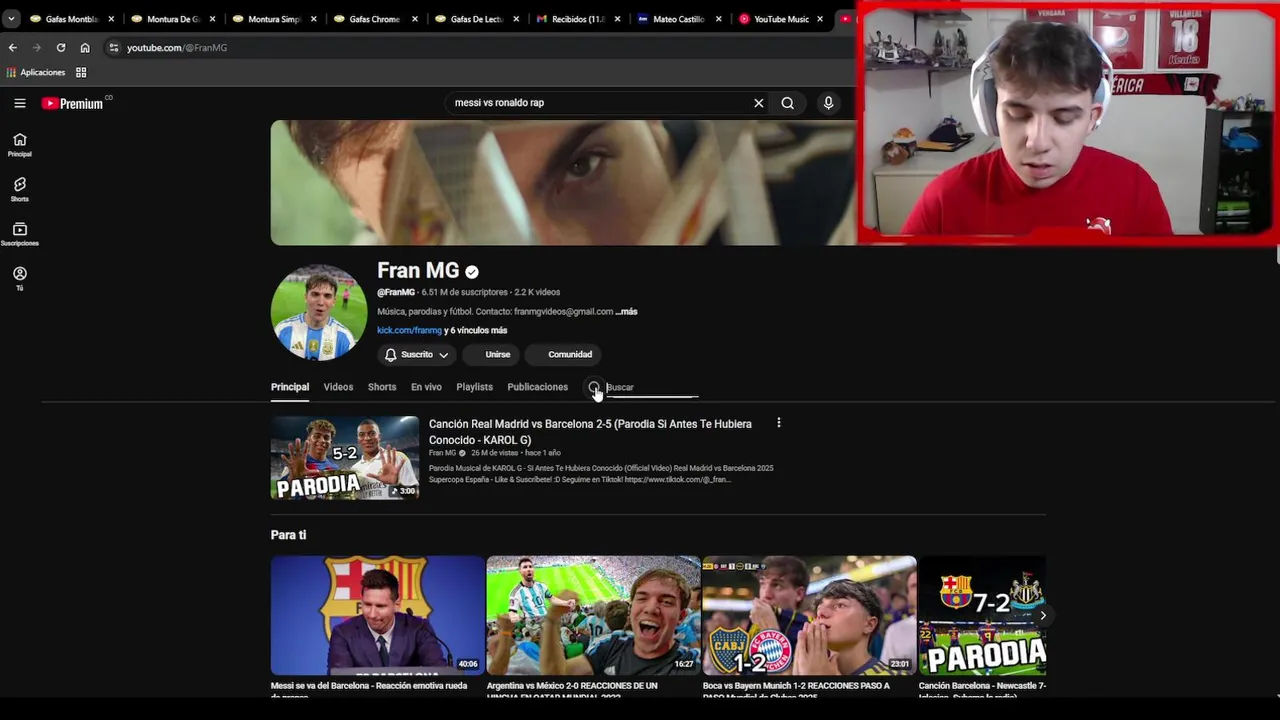Open three-dot menu for the featured video
Image resolution: width=1280 pixels, height=720 pixels.
coord(779,423)
